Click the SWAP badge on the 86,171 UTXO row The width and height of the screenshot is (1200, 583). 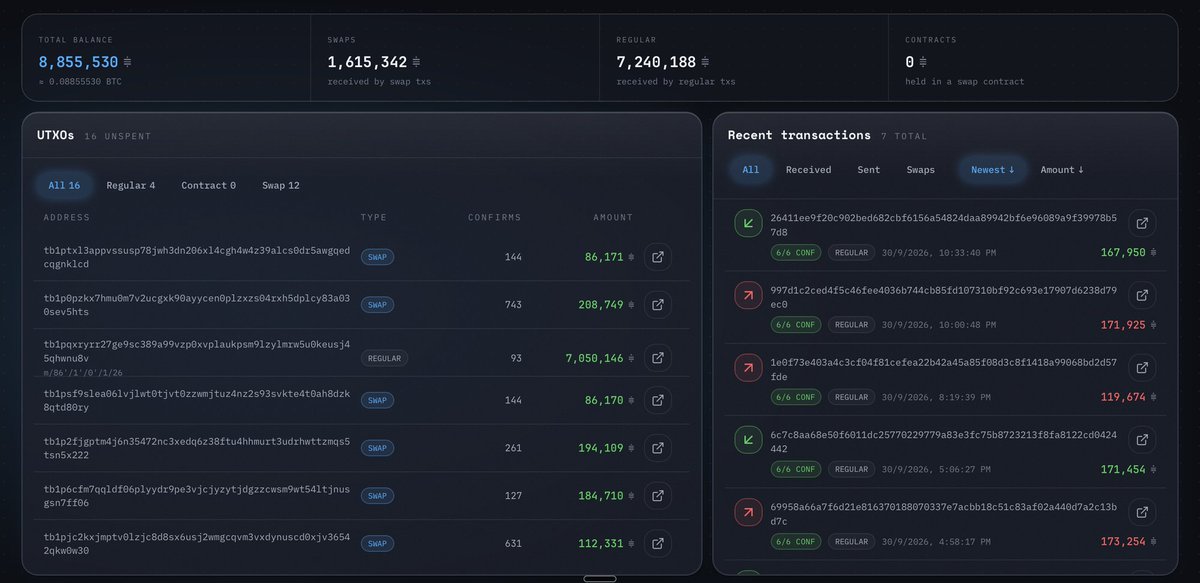[x=377, y=257]
